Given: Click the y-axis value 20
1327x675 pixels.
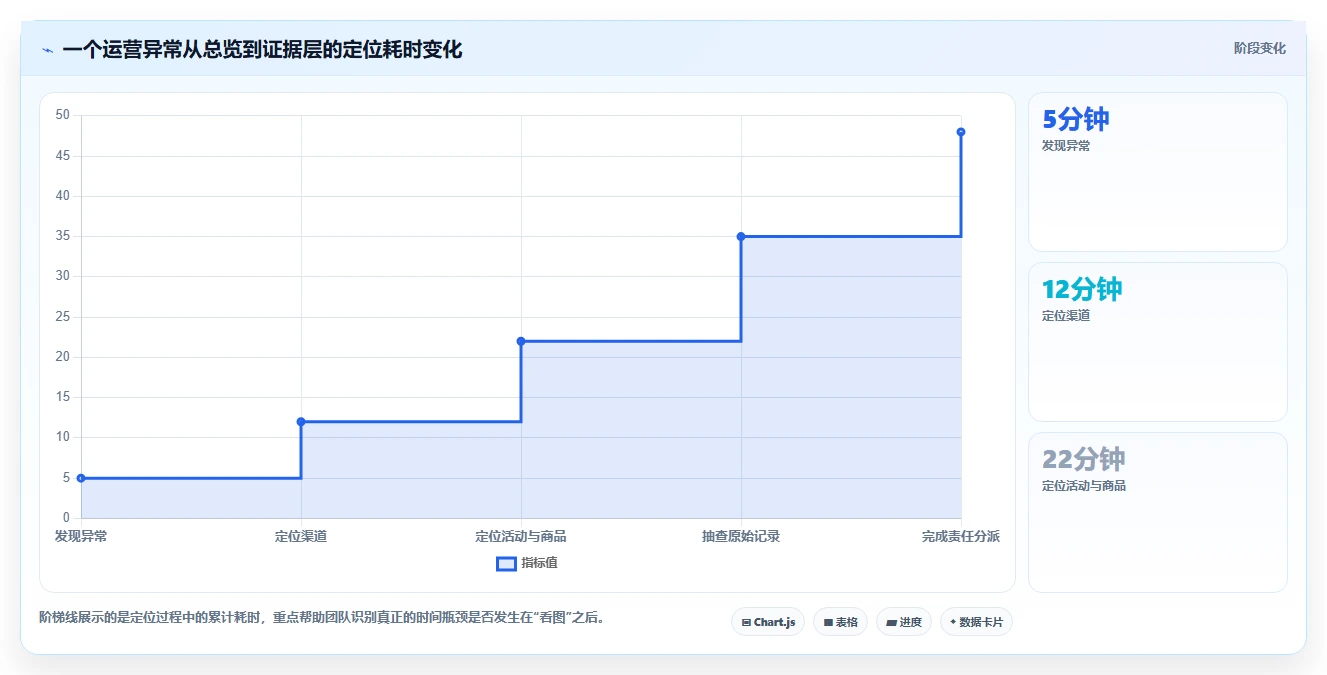Looking at the screenshot, I should (x=63, y=357).
